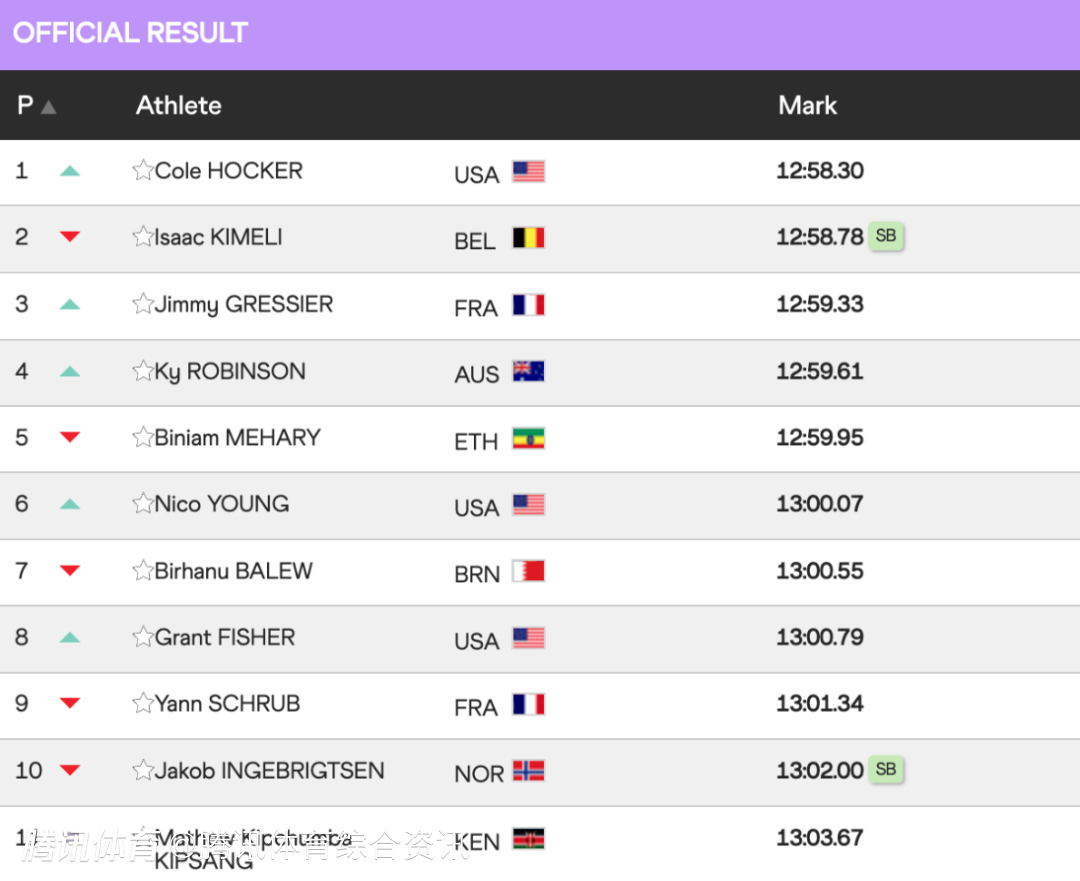The height and width of the screenshot is (881, 1080).
Task: Click the Mark column header
Action: click(807, 105)
